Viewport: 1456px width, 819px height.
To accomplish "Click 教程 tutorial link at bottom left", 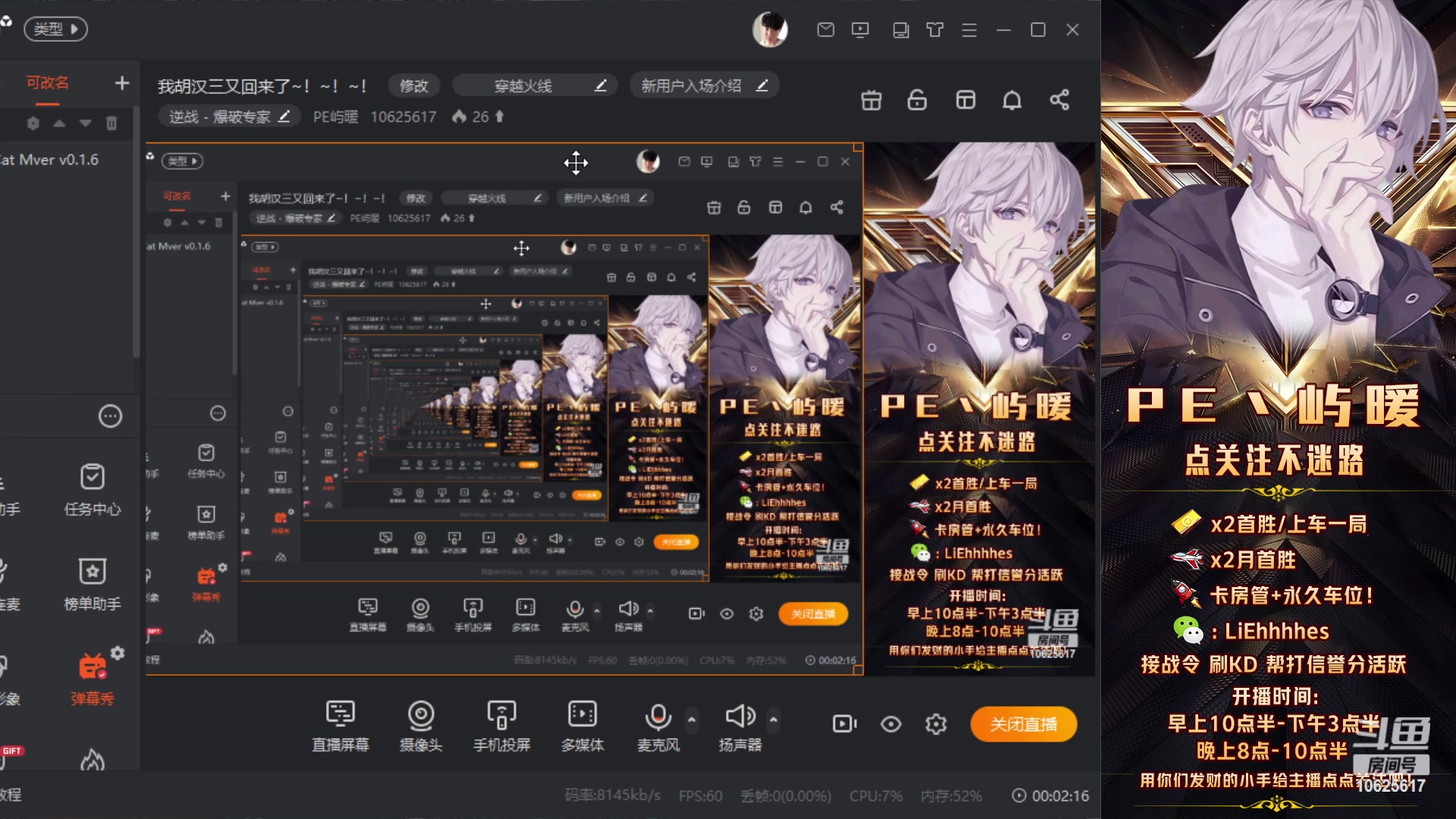I will pyautogui.click(x=11, y=795).
